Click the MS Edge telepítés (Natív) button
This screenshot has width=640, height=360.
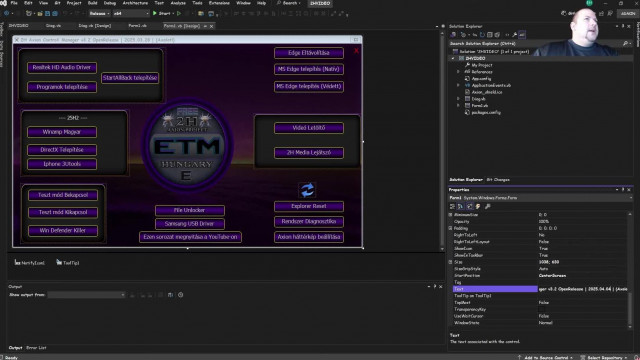309,69
